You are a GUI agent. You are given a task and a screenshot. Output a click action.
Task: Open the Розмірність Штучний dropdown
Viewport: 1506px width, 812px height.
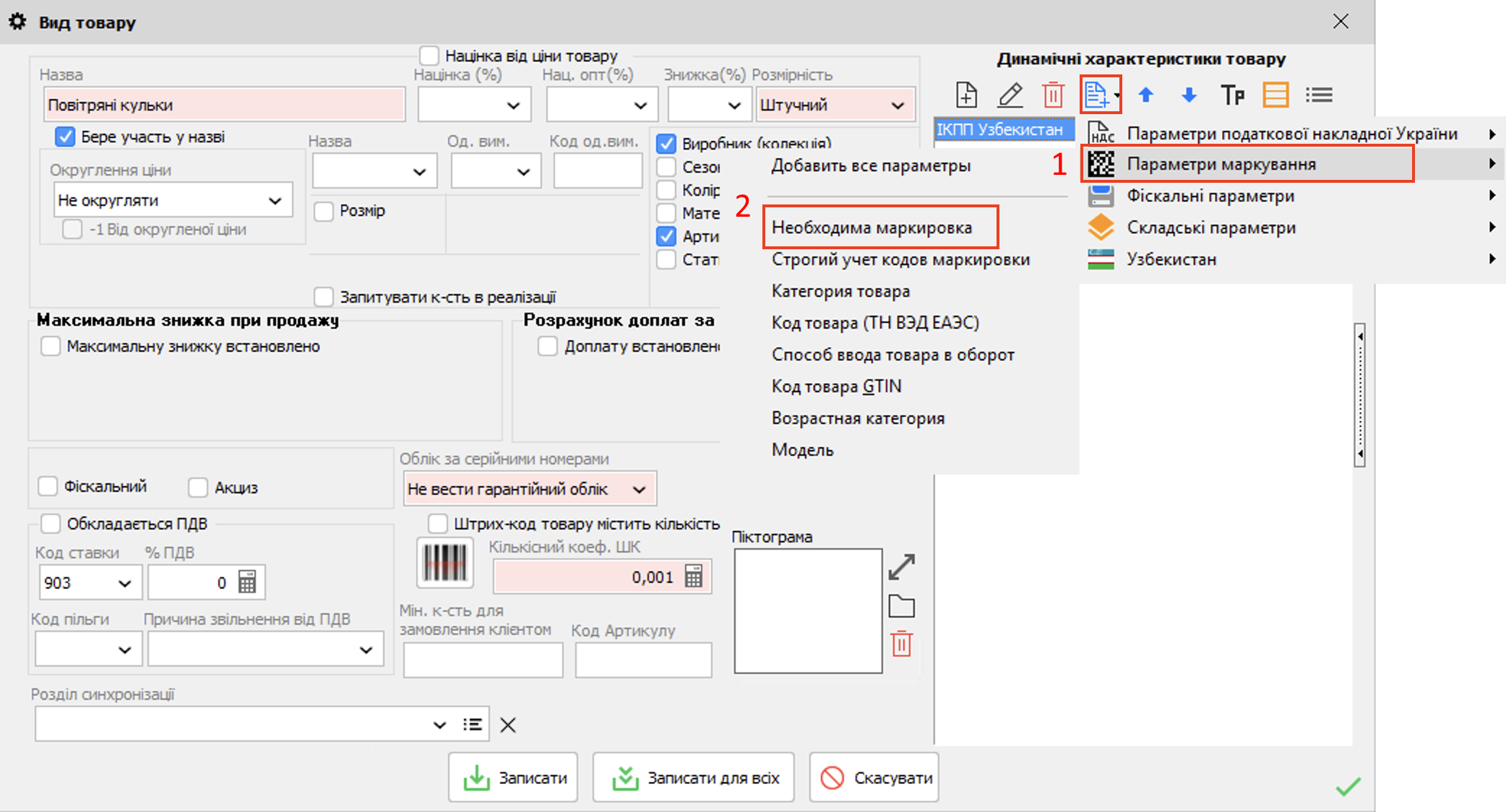(897, 105)
